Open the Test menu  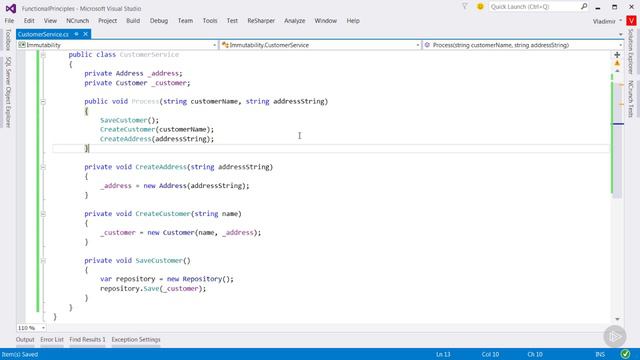coord(232,20)
